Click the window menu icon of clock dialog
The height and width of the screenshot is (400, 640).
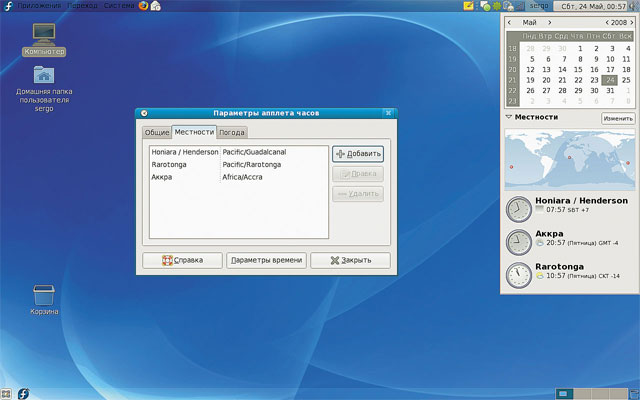(144, 113)
